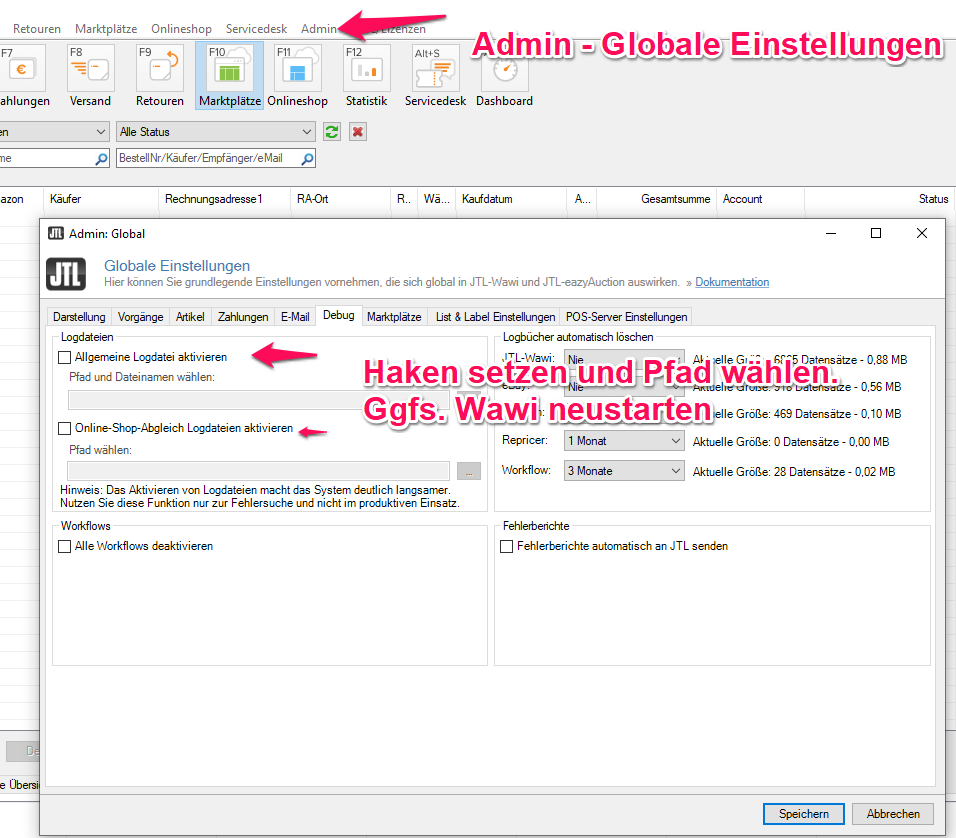Switch to POS-Server Einstellungen tab

(x=626, y=317)
